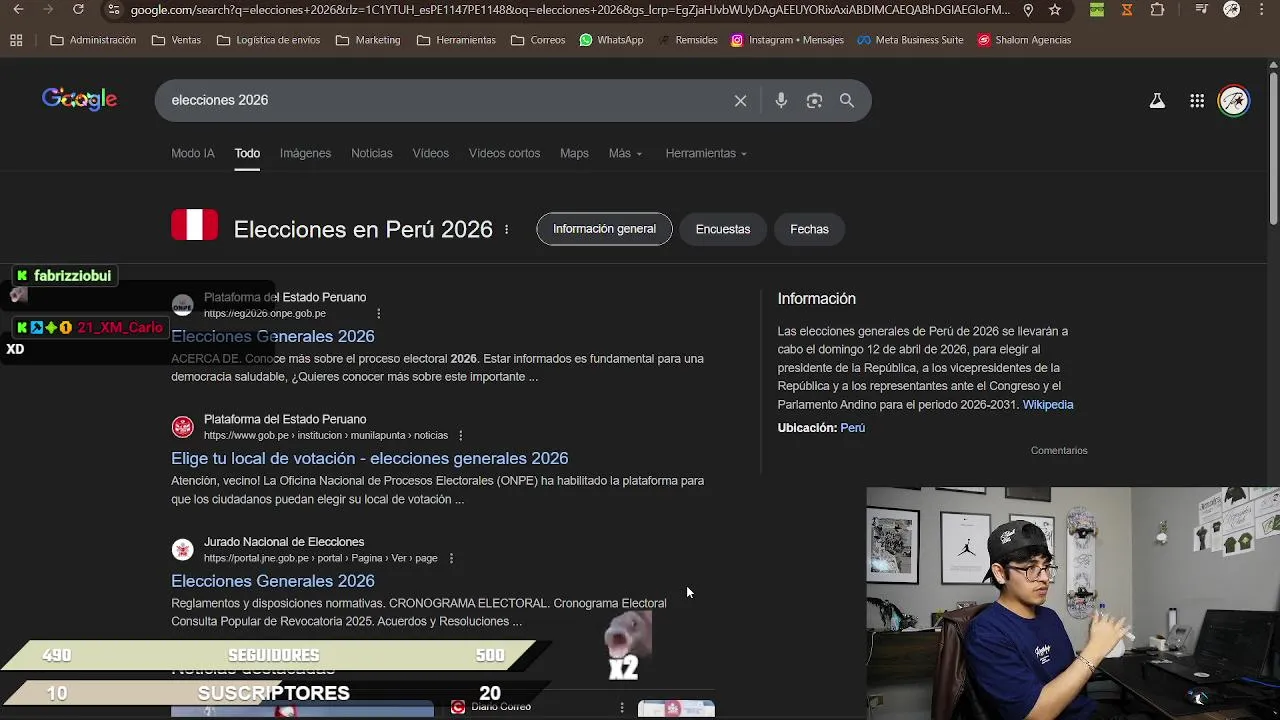This screenshot has height=720, width=1280.
Task: Open Google account avatar on the page
Action: coord(1234,100)
